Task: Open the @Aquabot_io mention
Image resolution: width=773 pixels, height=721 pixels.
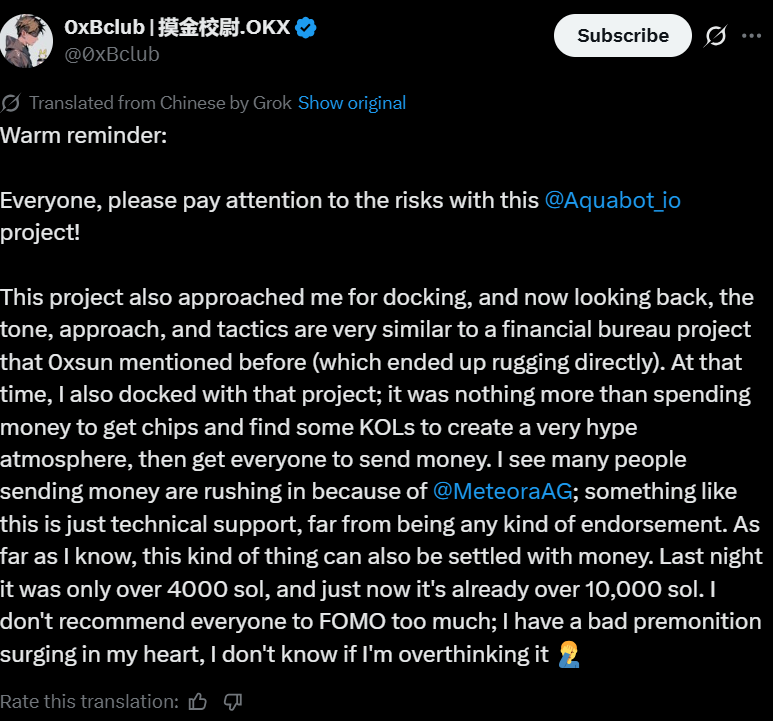Action: [x=613, y=201]
